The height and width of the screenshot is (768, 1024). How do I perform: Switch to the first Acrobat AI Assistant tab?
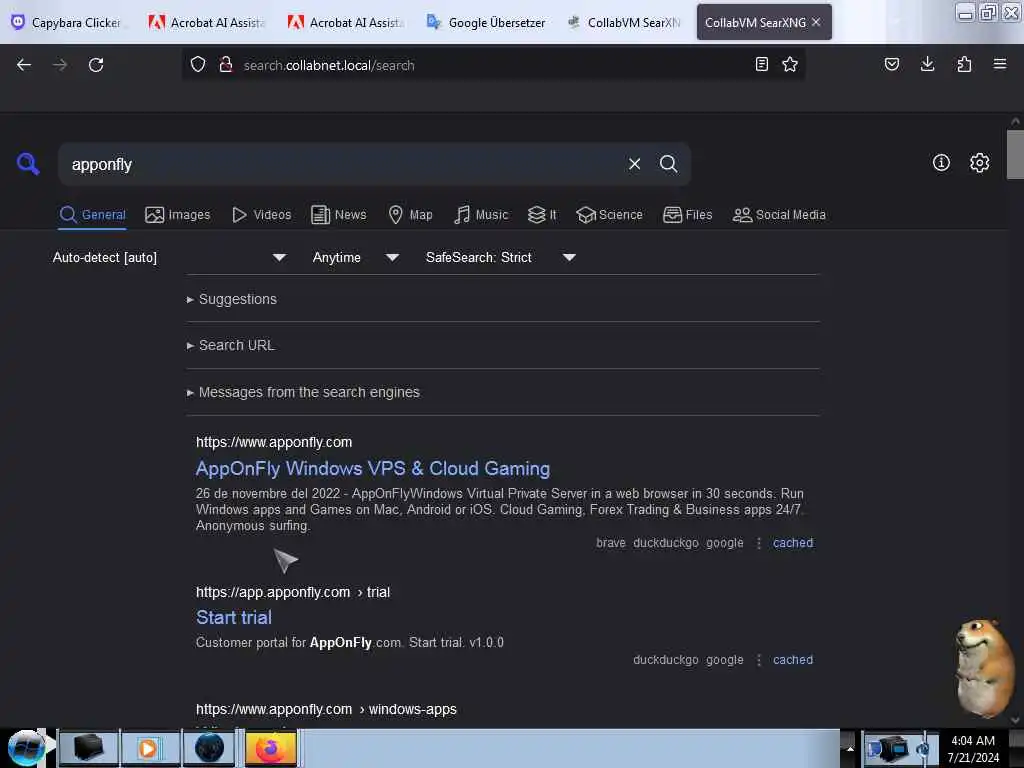coord(208,22)
